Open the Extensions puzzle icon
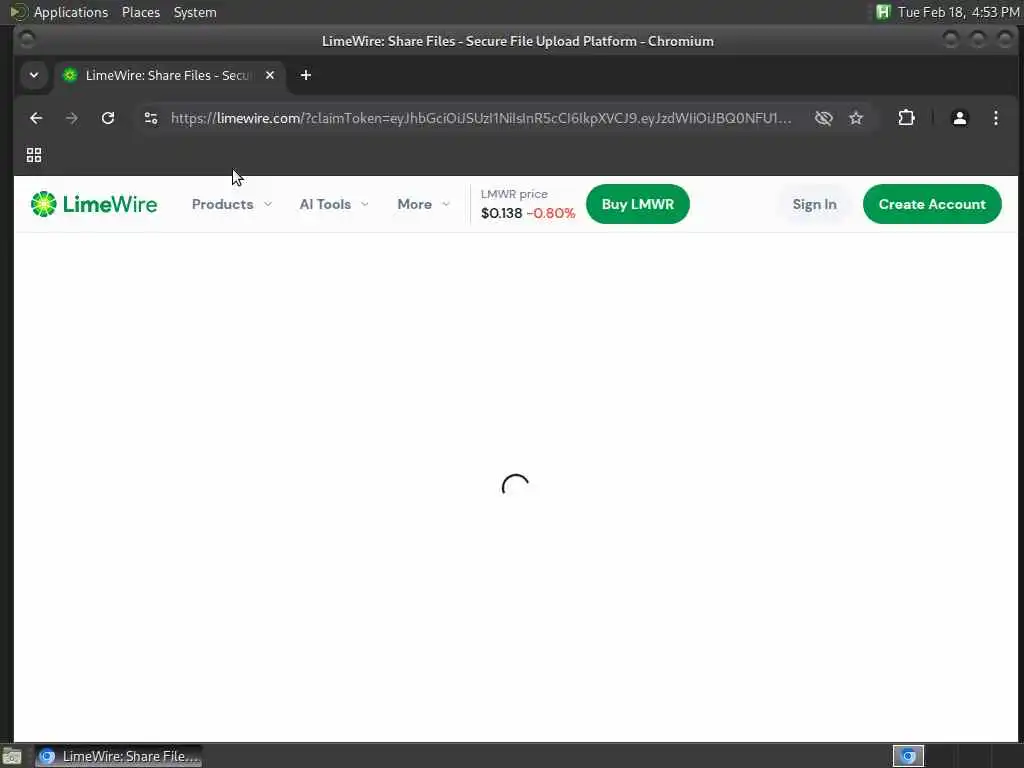 coord(906,118)
